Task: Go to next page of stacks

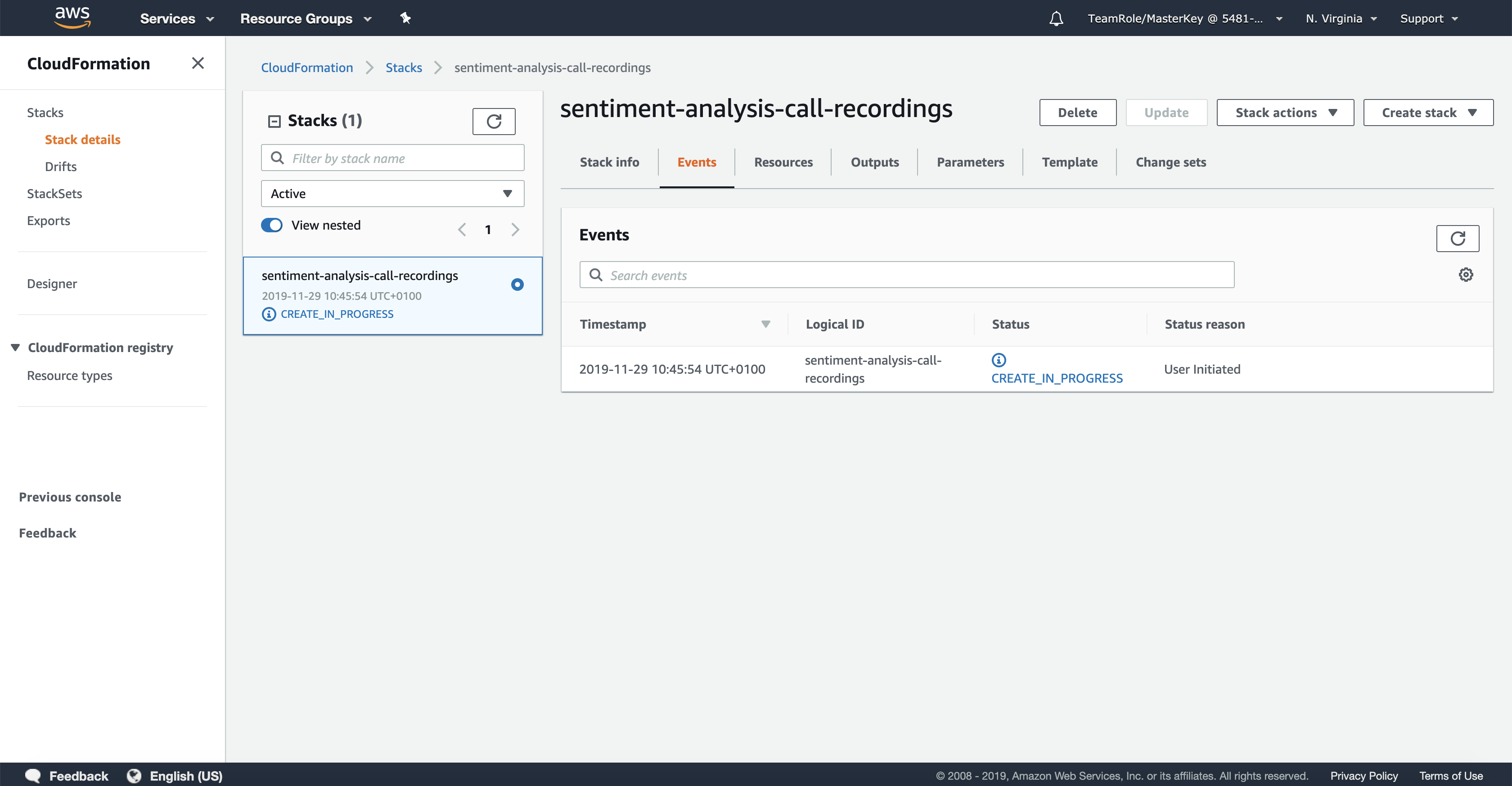Action: 515,230
